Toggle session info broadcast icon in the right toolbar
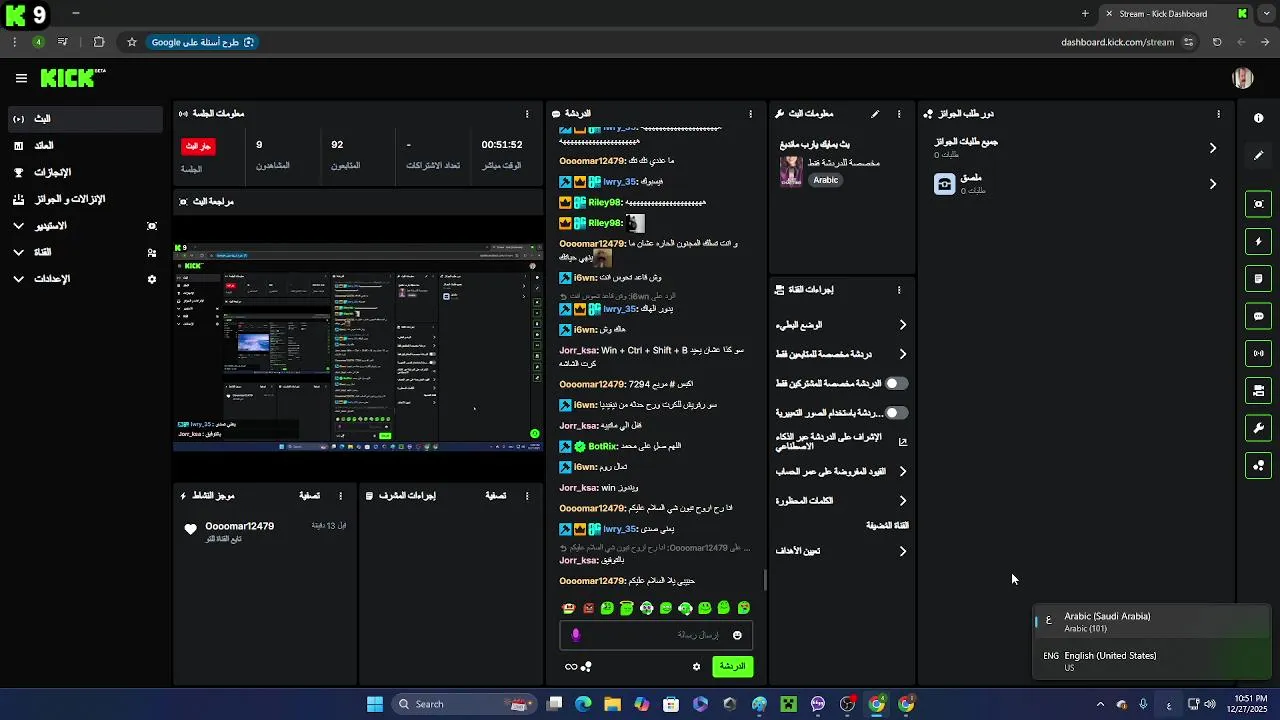Screen dimensions: 1280x720 [1259, 353]
